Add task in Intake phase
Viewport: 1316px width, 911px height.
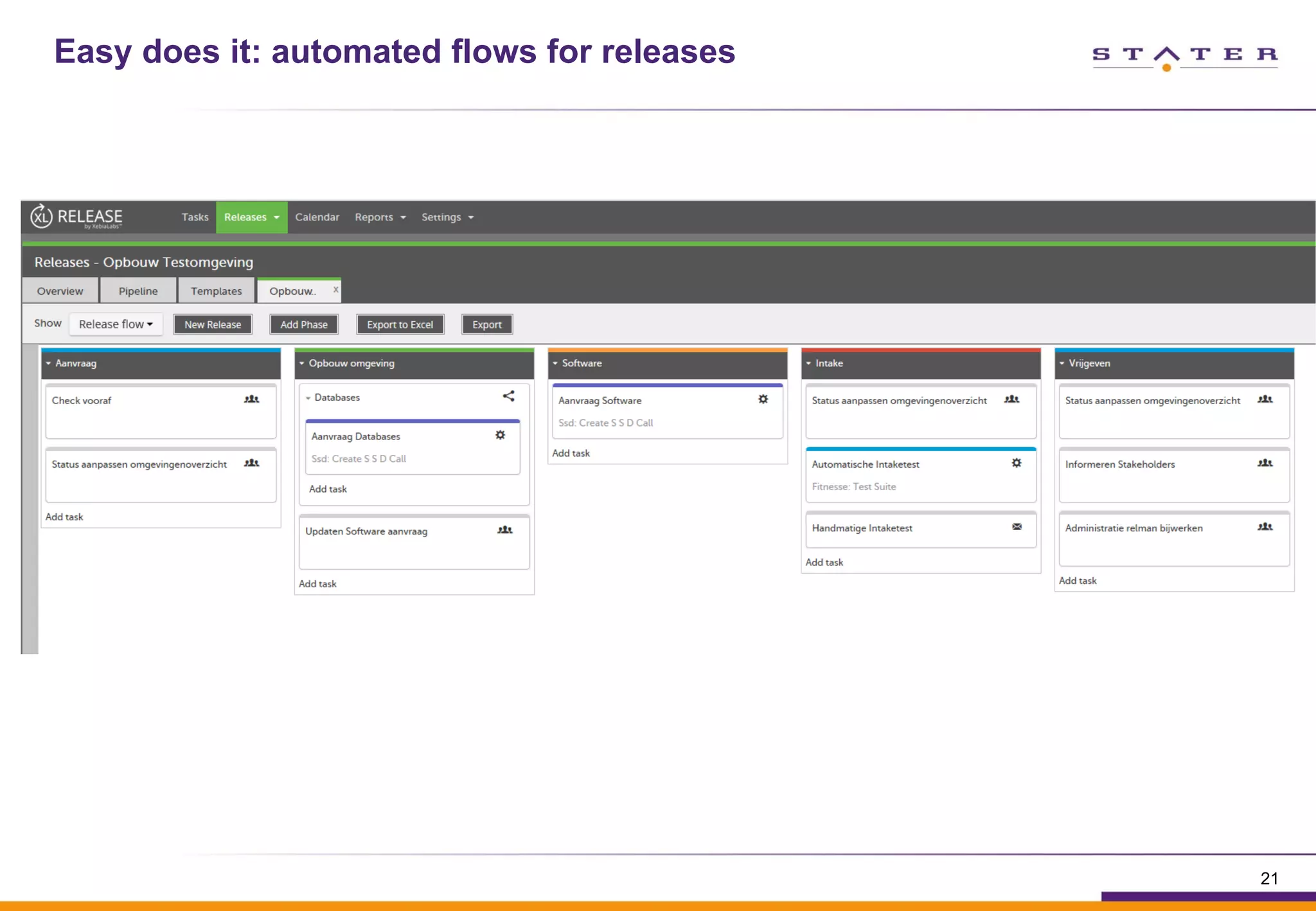[x=824, y=562]
